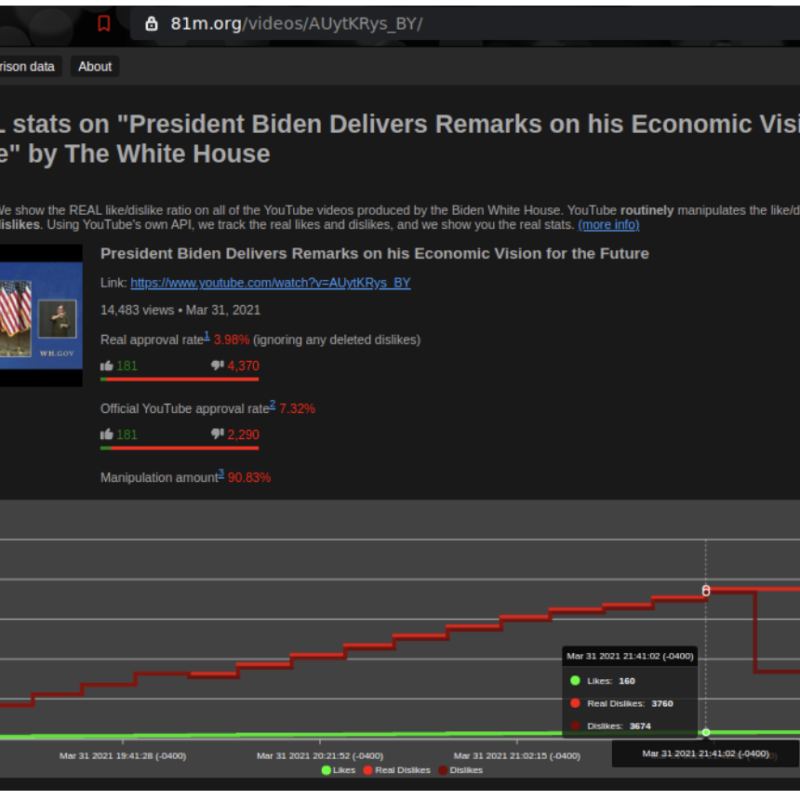Click the red bookmark icon in address bar

(104, 23)
